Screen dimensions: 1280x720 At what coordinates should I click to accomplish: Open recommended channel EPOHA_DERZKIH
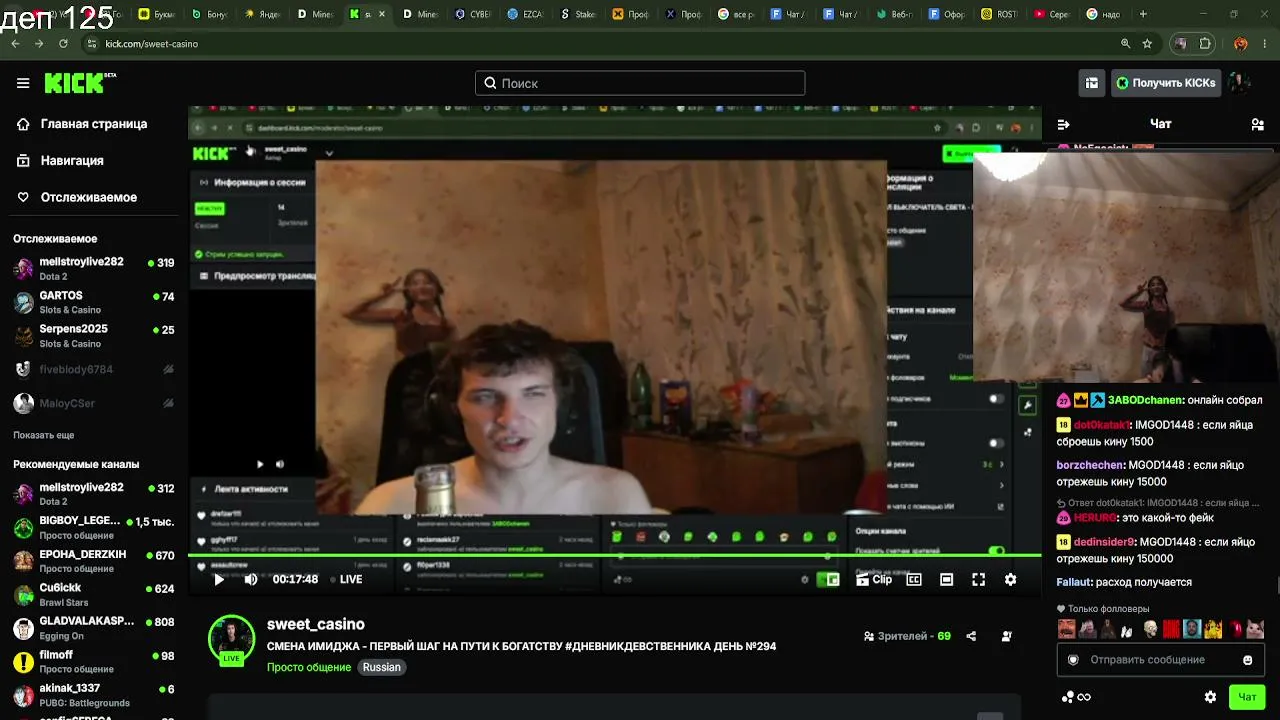click(93, 561)
